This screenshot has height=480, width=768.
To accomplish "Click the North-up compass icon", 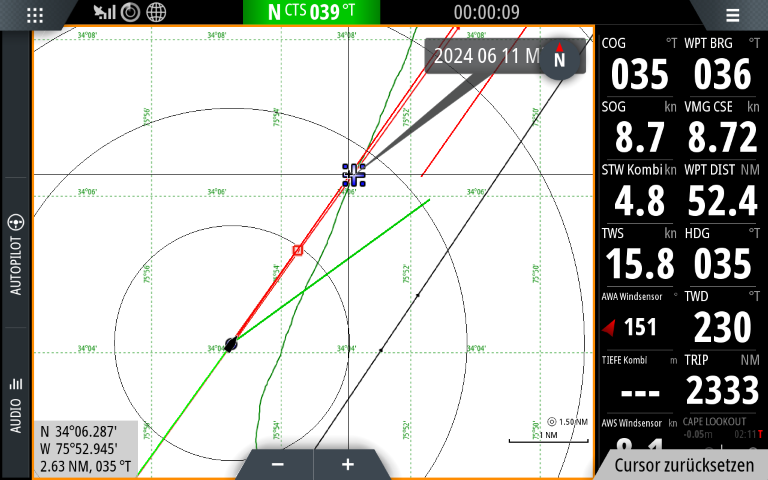I will (560, 59).
